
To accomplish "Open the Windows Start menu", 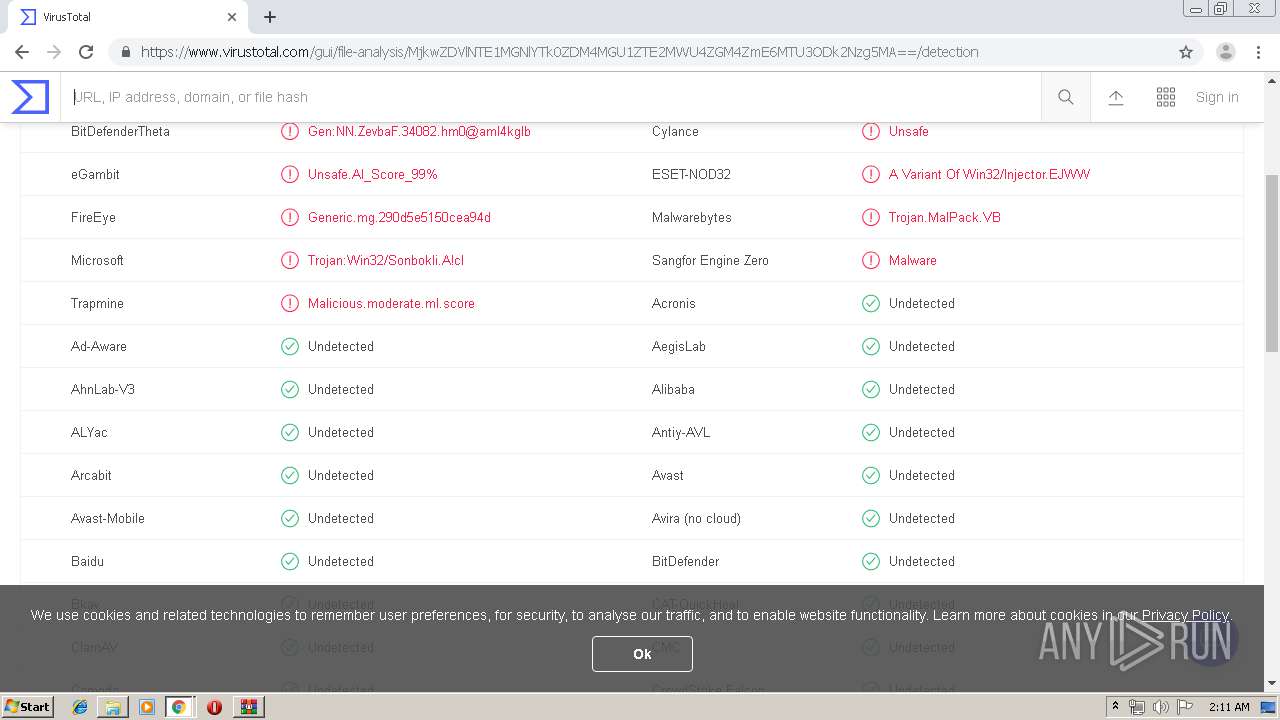I will point(27,706).
